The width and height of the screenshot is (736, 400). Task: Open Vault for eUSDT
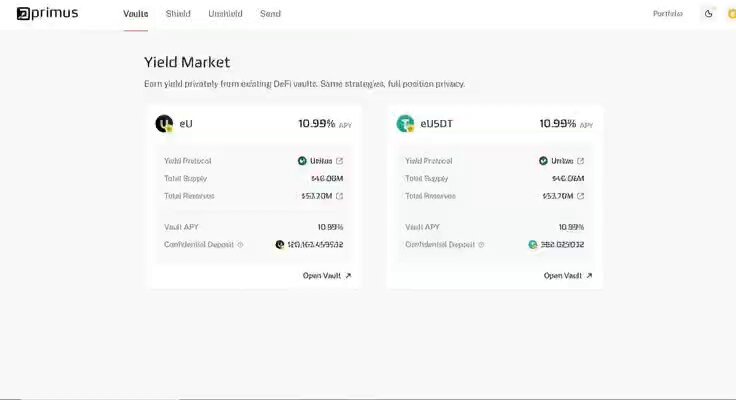[x=568, y=276]
